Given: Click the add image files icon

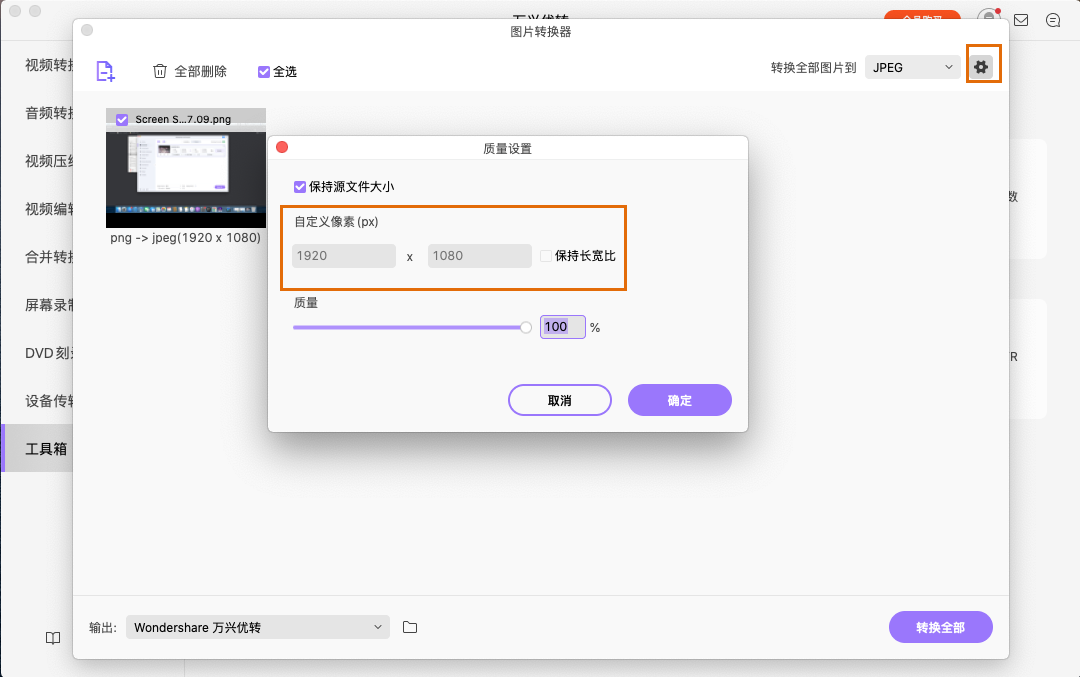Looking at the screenshot, I should 104,71.
